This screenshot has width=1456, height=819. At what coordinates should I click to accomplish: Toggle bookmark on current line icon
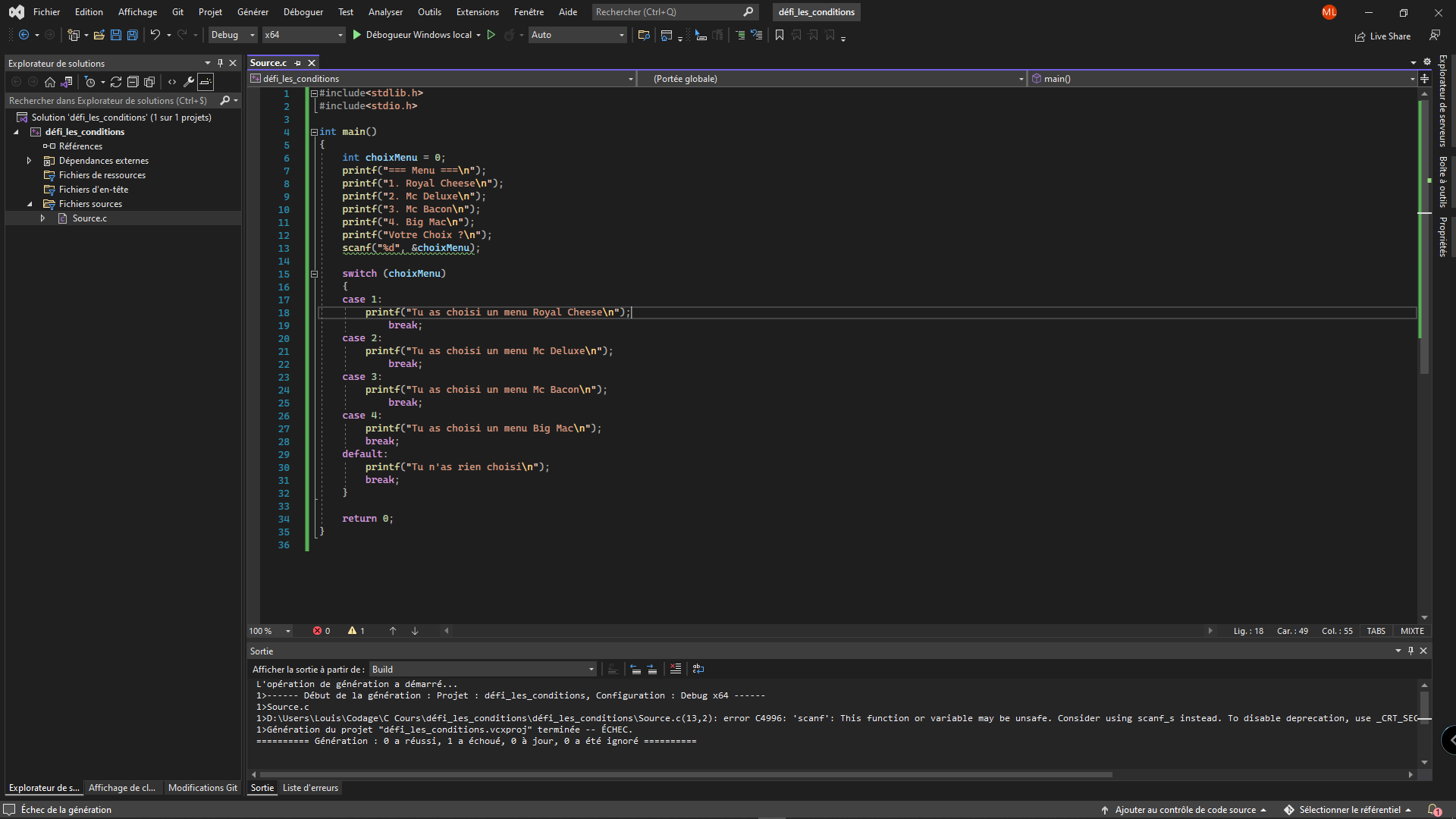(780, 35)
